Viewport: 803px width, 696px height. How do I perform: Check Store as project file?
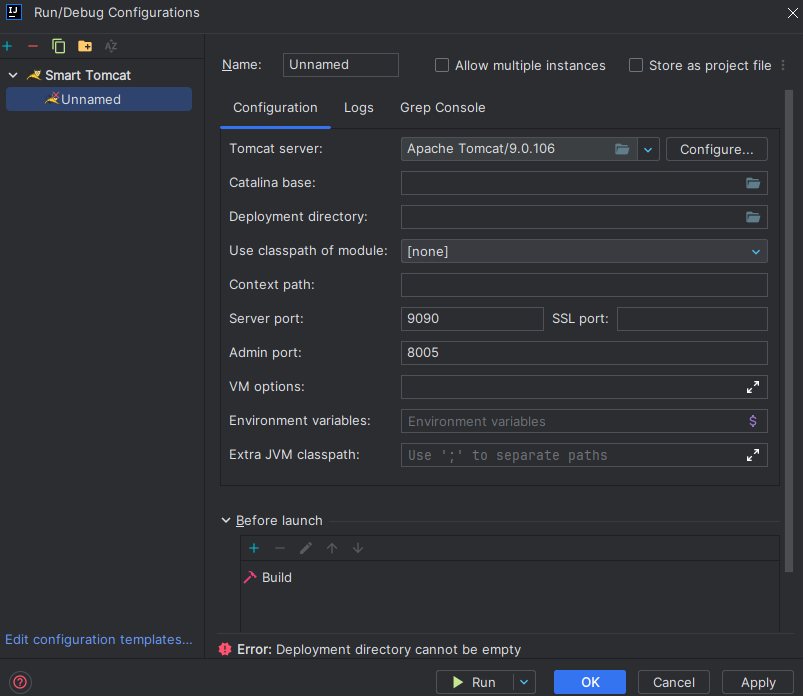[x=636, y=65]
